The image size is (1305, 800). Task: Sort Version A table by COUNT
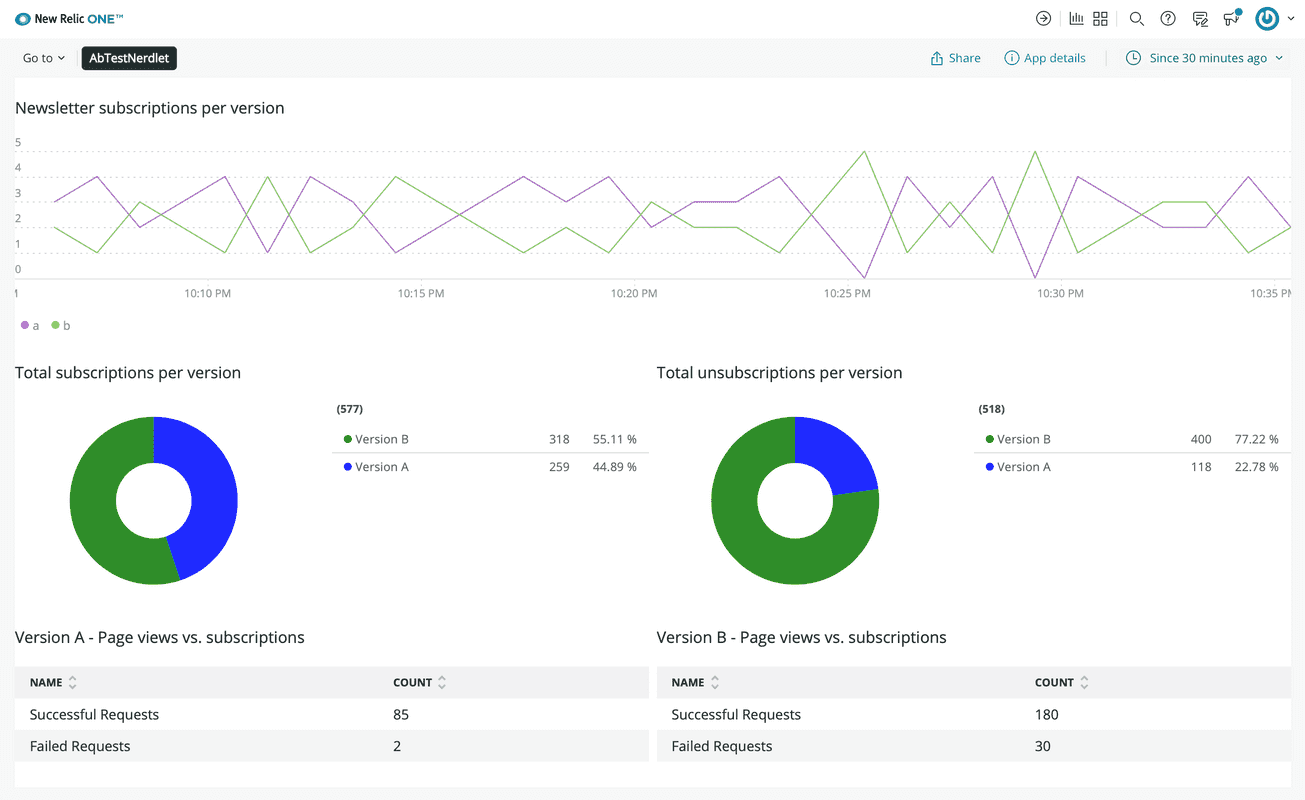pos(420,683)
